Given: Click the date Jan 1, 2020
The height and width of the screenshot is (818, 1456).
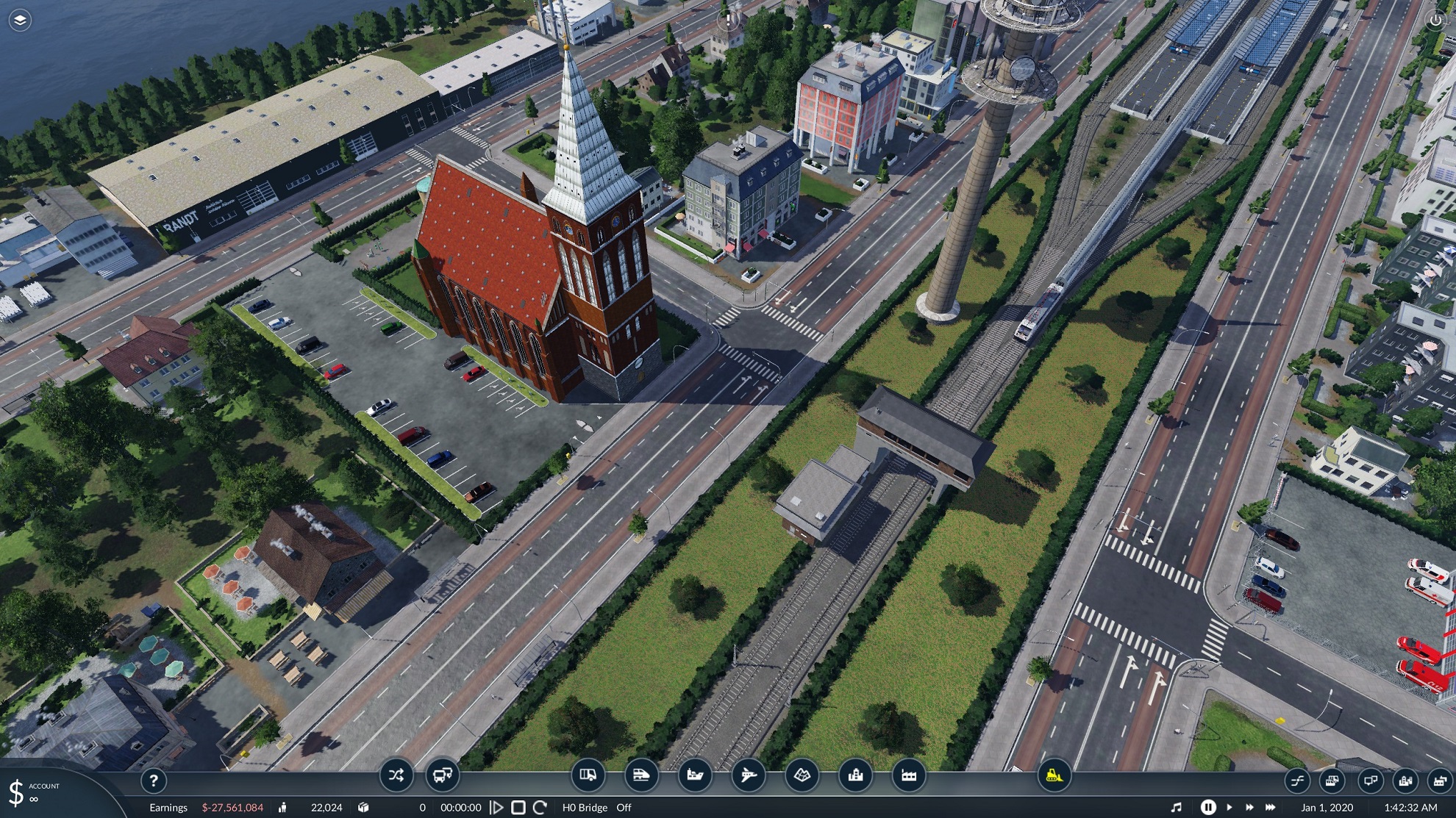Looking at the screenshot, I should point(1327,807).
